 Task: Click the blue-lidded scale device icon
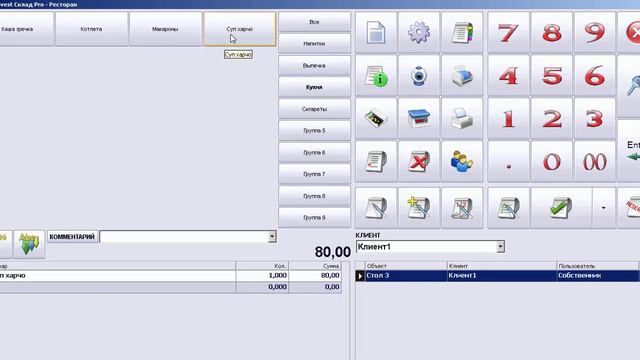(x=419, y=118)
